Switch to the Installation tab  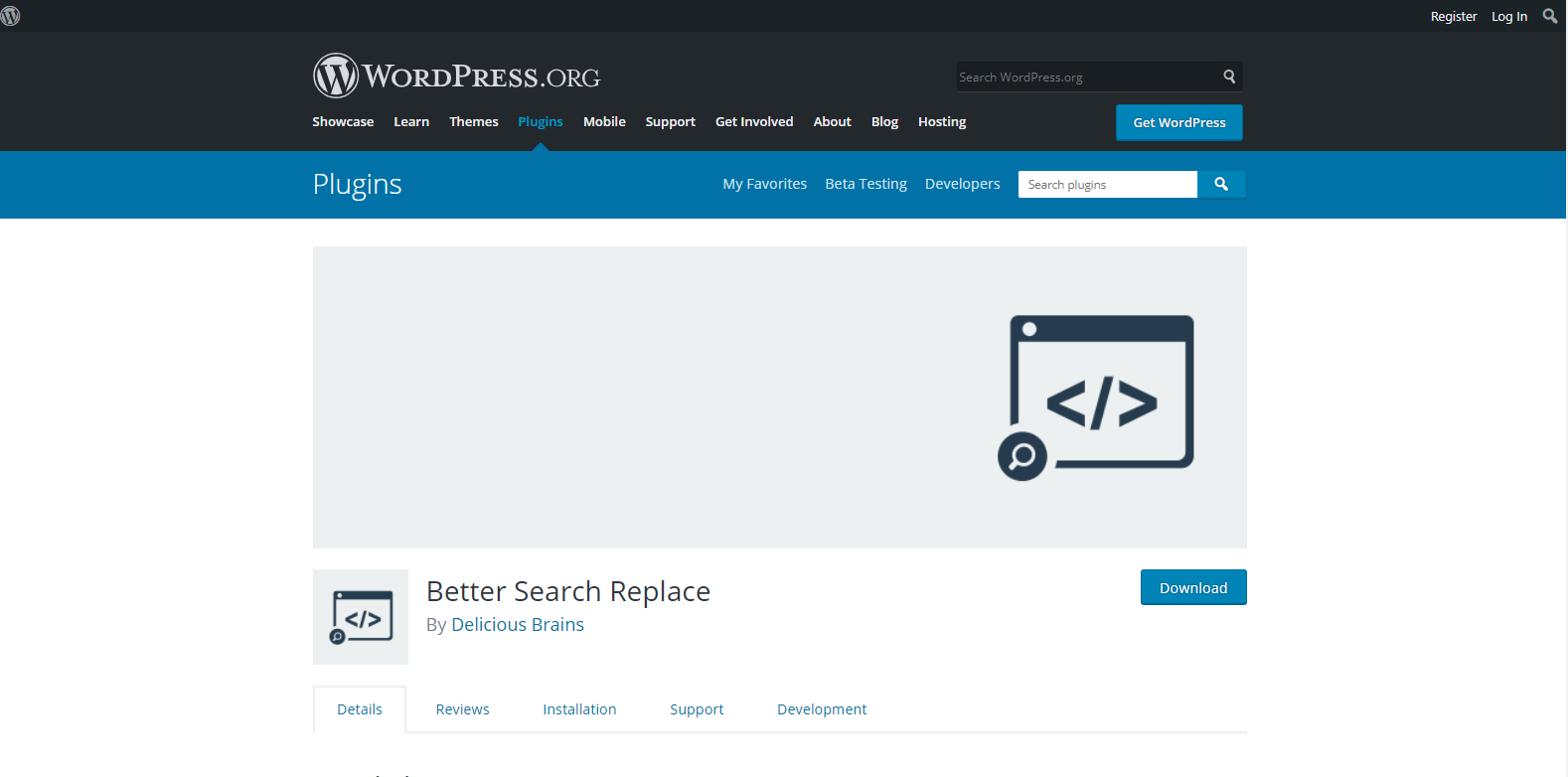pyautogui.click(x=579, y=709)
